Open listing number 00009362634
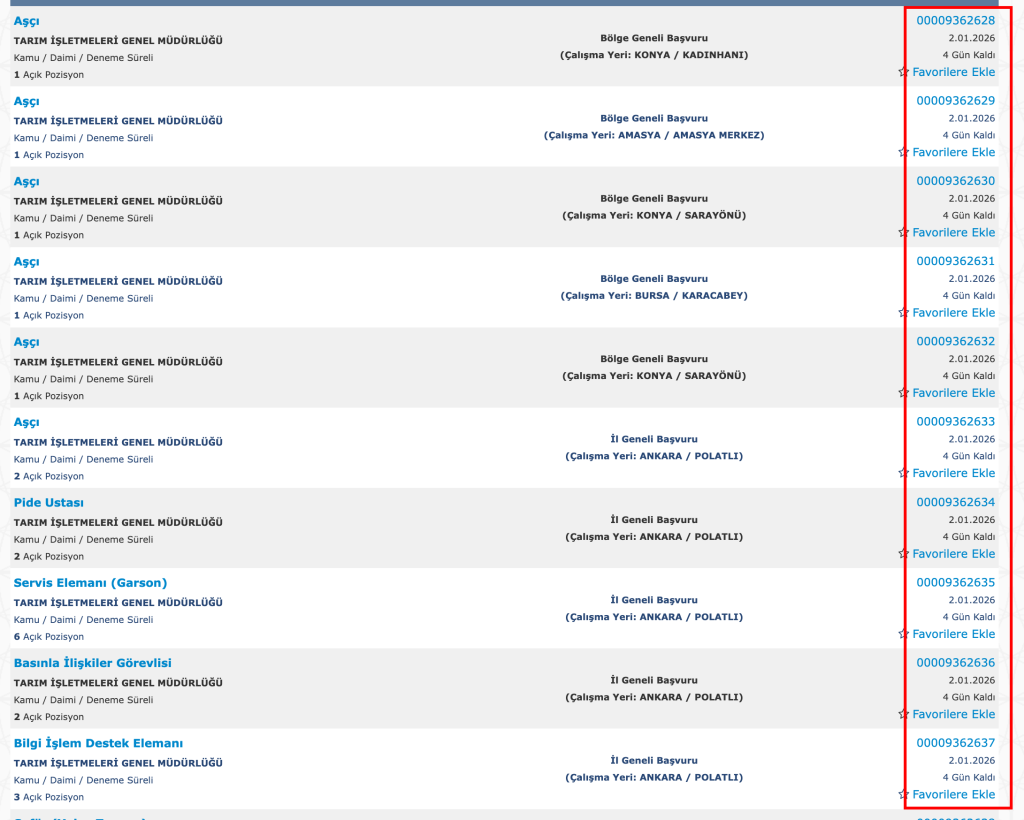Viewport: 1024px width, 820px height. [x=955, y=502]
